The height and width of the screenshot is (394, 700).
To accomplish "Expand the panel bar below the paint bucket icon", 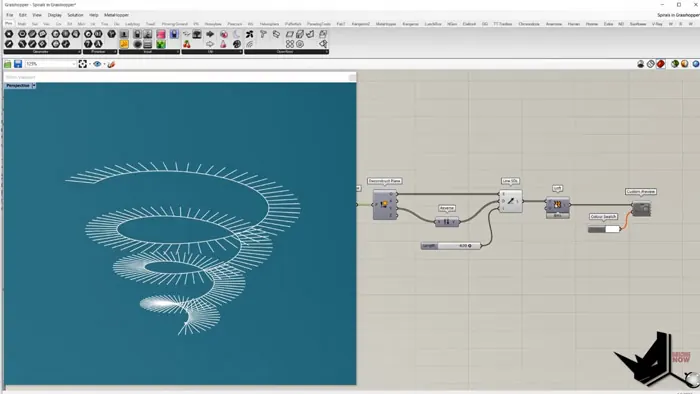I will point(286,52).
